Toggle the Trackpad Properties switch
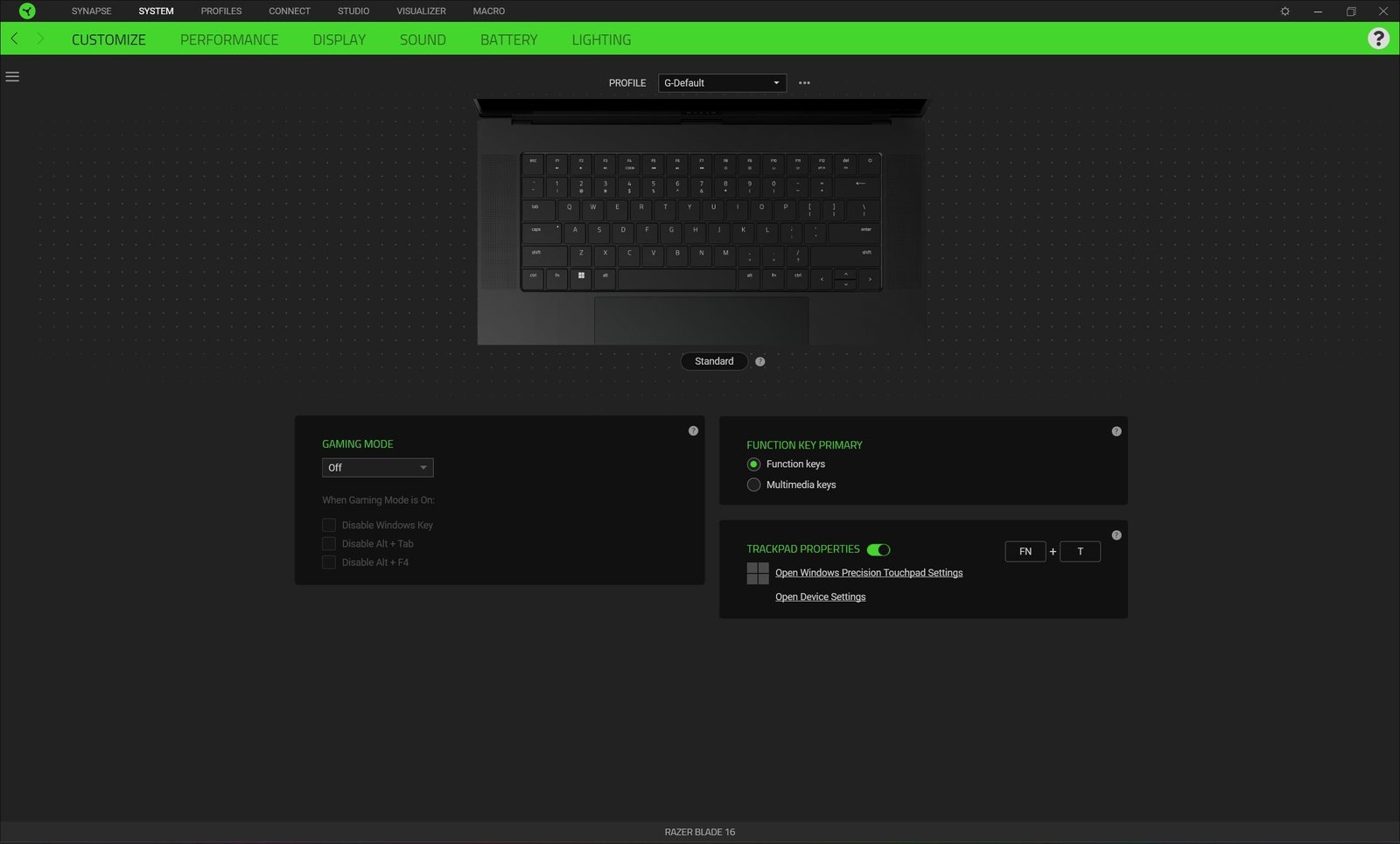Screen dimensions: 1400x844 tap(878, 550)
